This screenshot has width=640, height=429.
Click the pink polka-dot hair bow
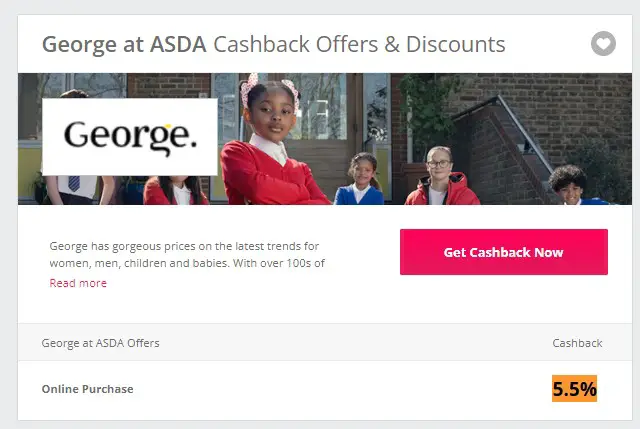coord(249,88)
